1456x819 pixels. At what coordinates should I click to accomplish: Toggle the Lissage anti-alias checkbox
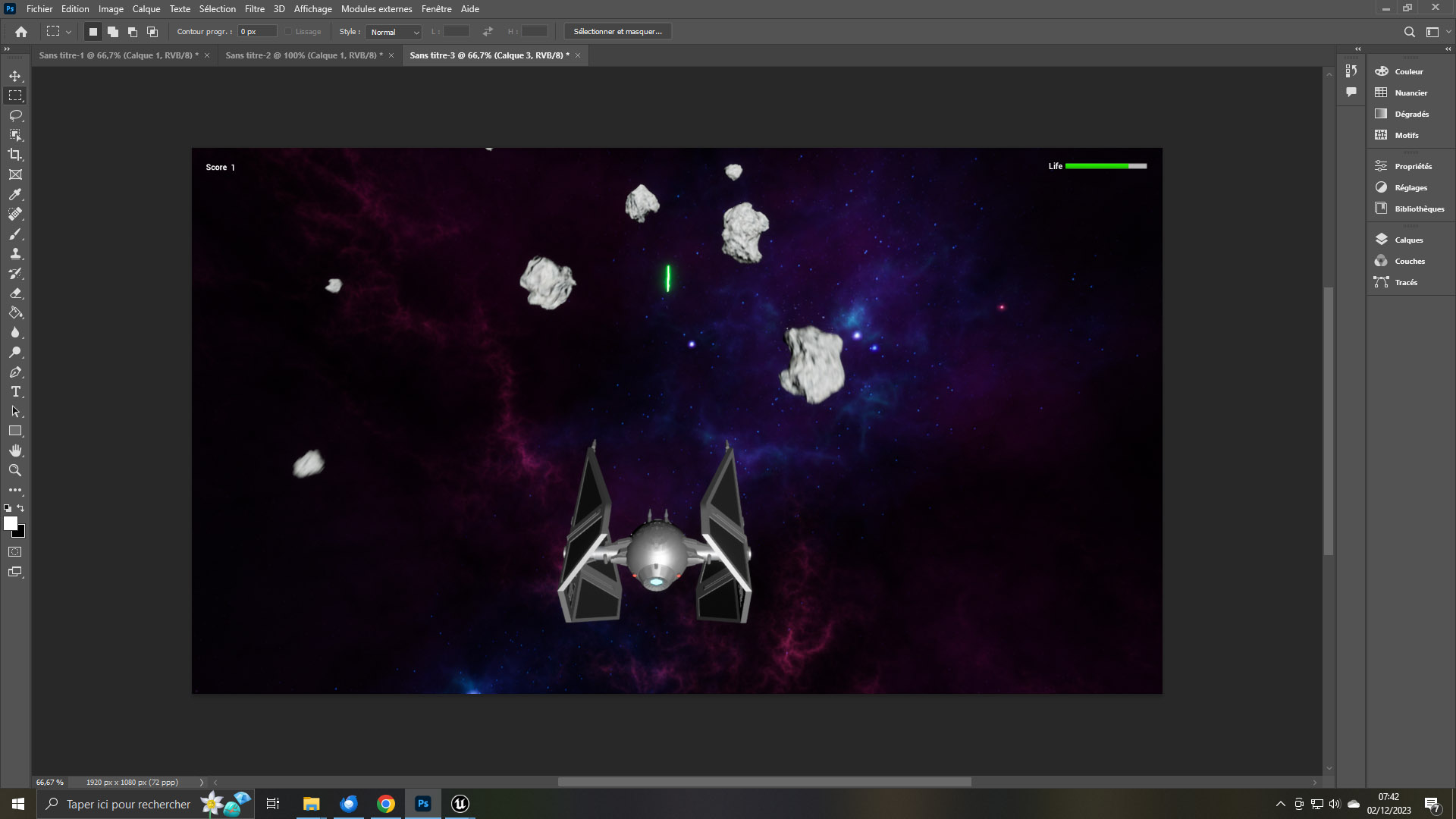(x=288, y=32)
